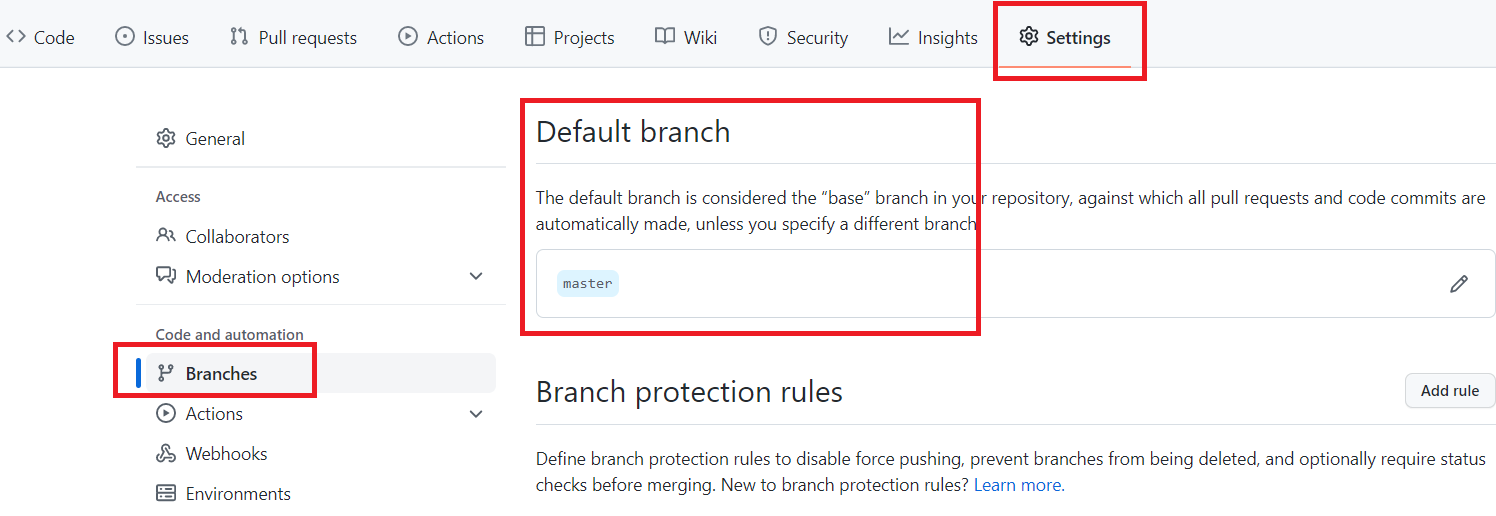Click the play icon beside sidebar Actions
This screenshot has height=516, width=1496.
166,414
